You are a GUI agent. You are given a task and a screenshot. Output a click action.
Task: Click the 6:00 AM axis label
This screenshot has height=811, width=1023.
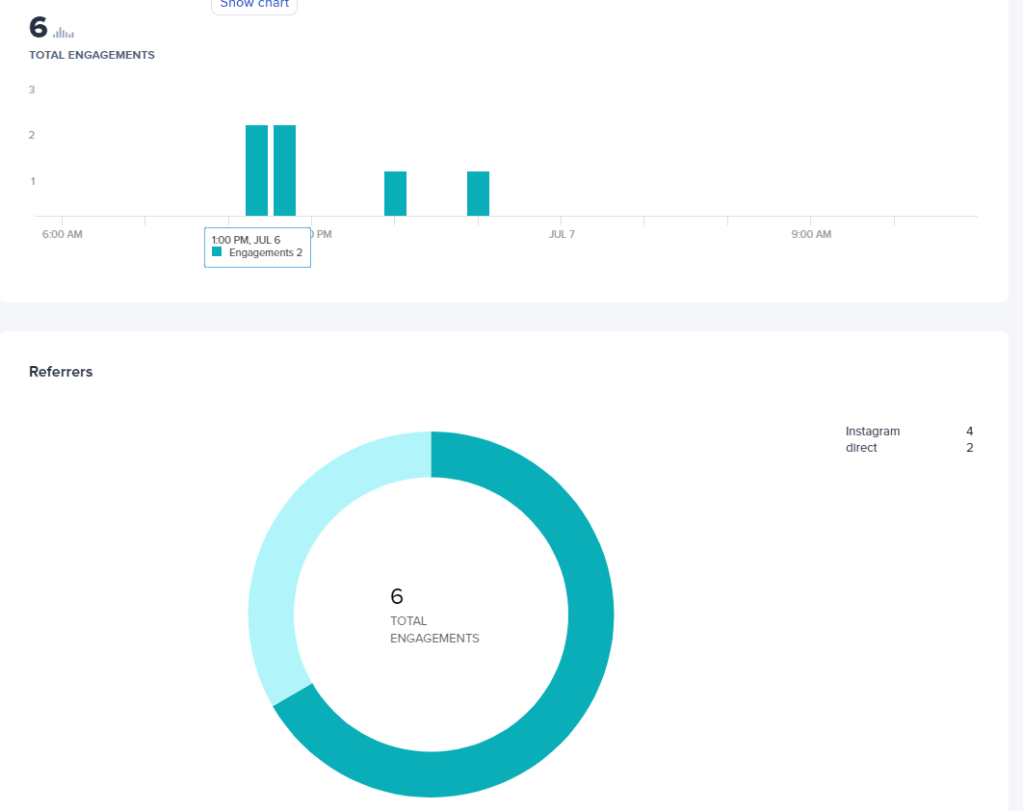click(x=62, y=233)
